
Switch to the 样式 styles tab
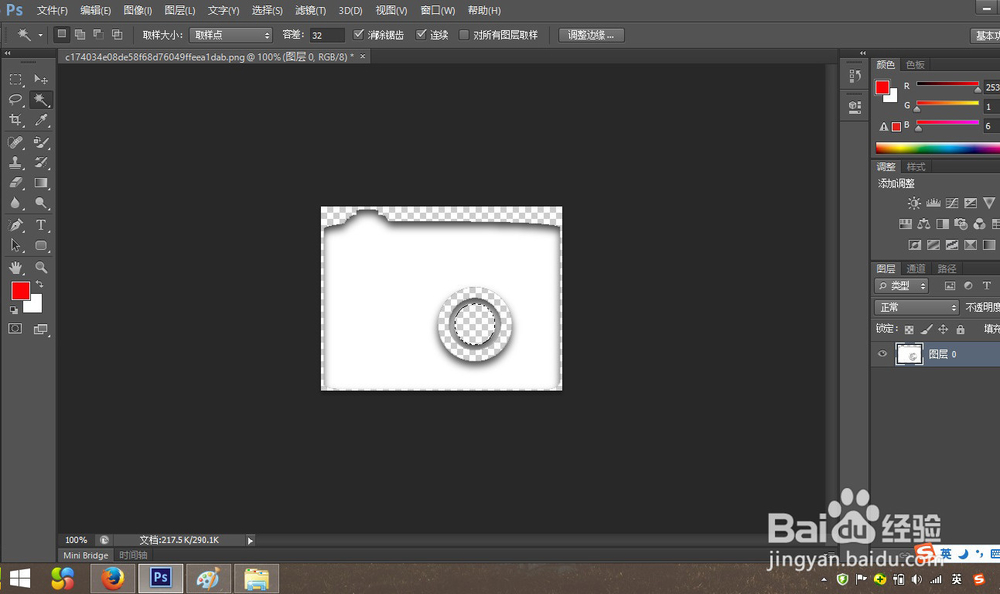point(916,167)
